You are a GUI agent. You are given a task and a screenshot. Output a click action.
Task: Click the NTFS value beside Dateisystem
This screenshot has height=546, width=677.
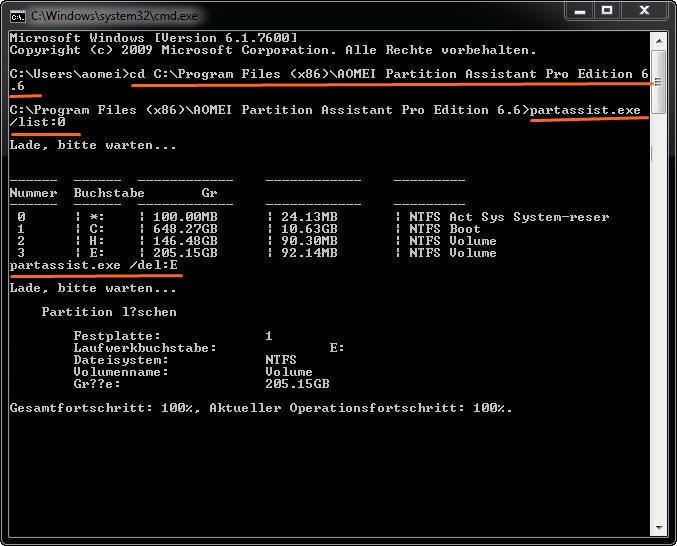281,360
